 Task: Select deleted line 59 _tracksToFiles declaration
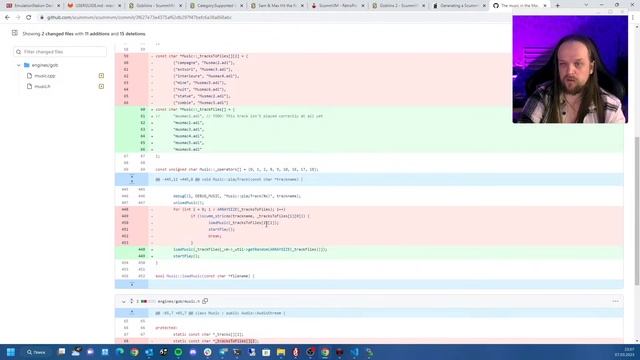(x=369, y=56)
